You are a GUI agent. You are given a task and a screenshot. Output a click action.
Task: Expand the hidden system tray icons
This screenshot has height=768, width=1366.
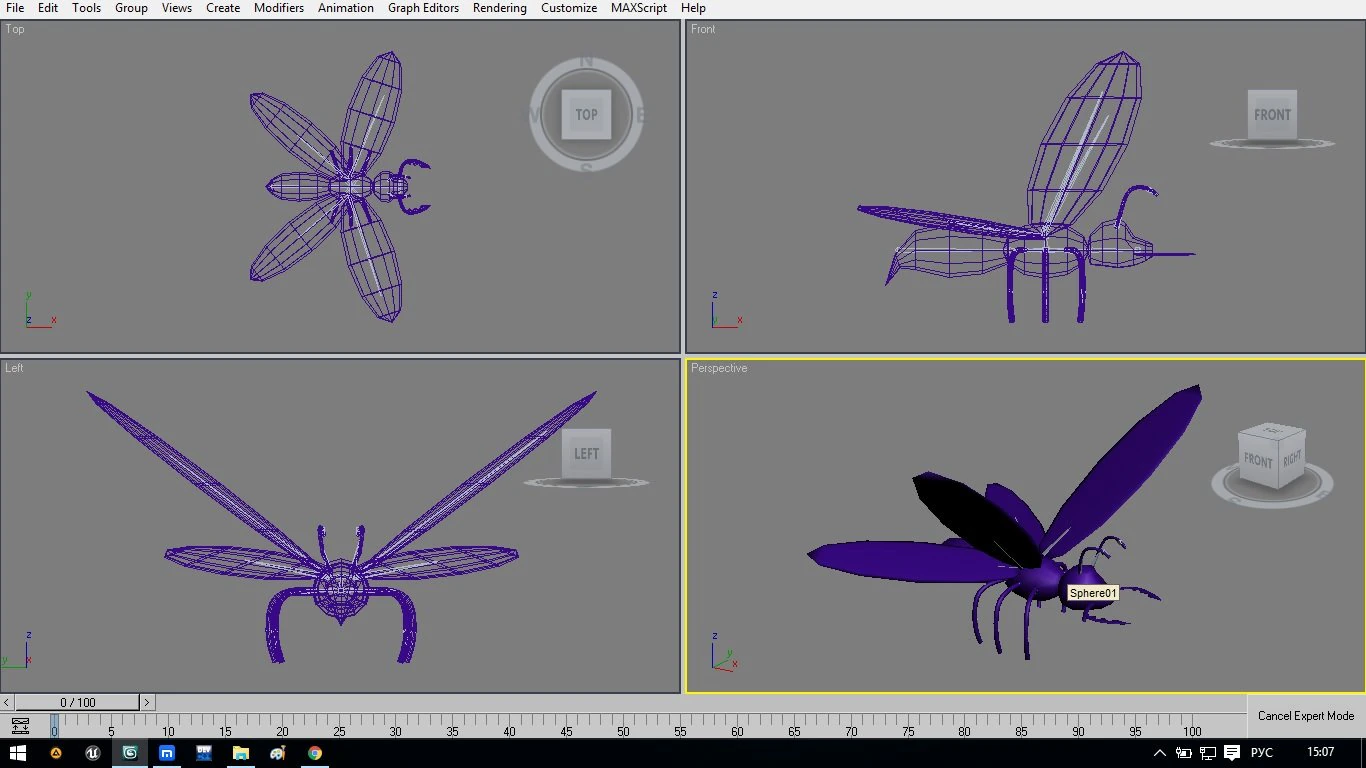pos(1160,753)
